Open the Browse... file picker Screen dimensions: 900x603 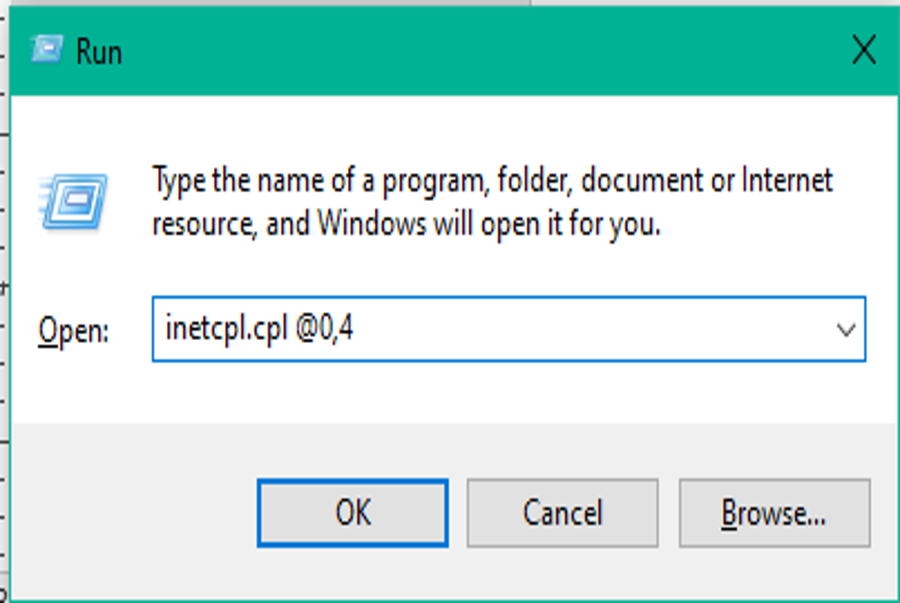(x=774, y=513)
